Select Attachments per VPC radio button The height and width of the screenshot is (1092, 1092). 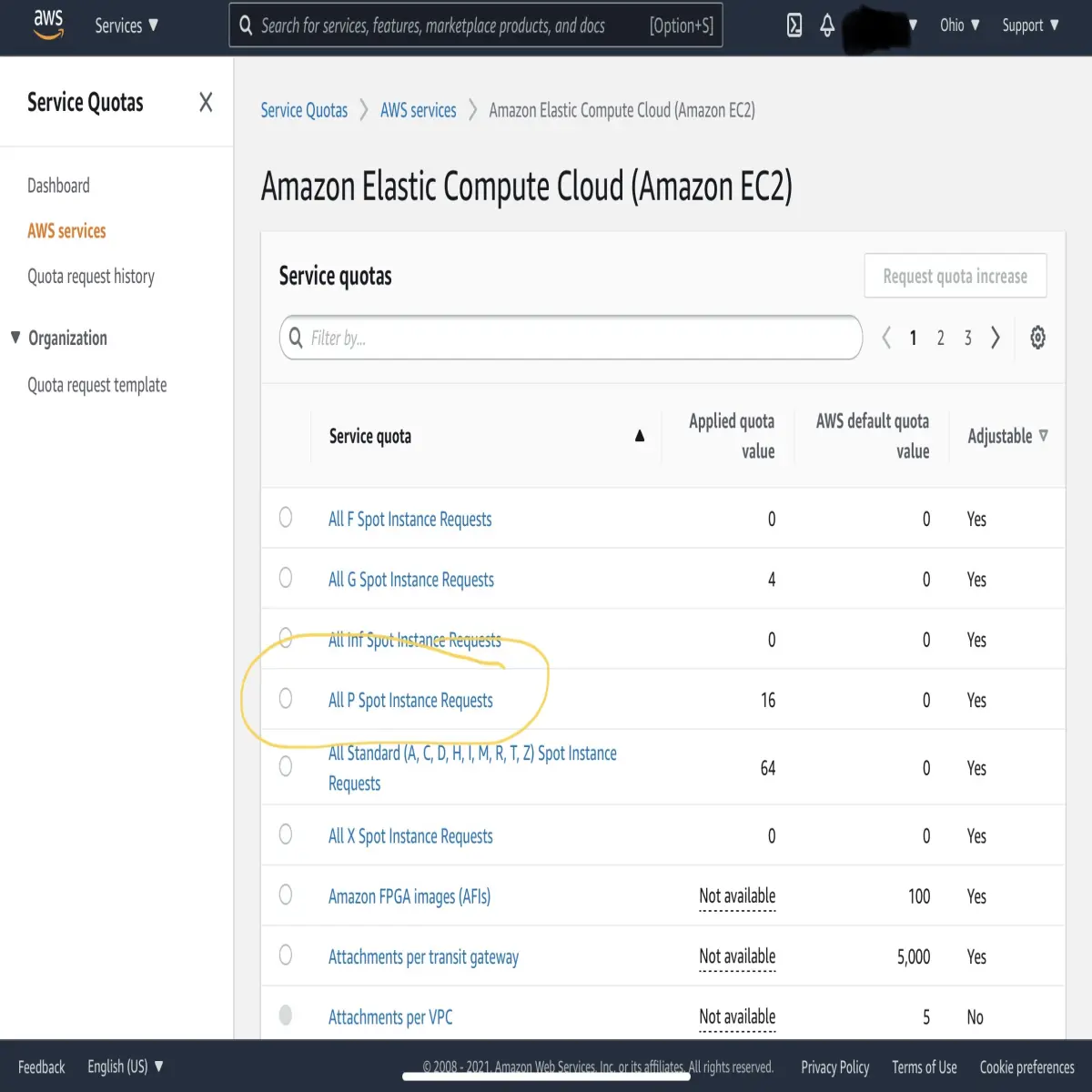click(x=286, y=1015)
